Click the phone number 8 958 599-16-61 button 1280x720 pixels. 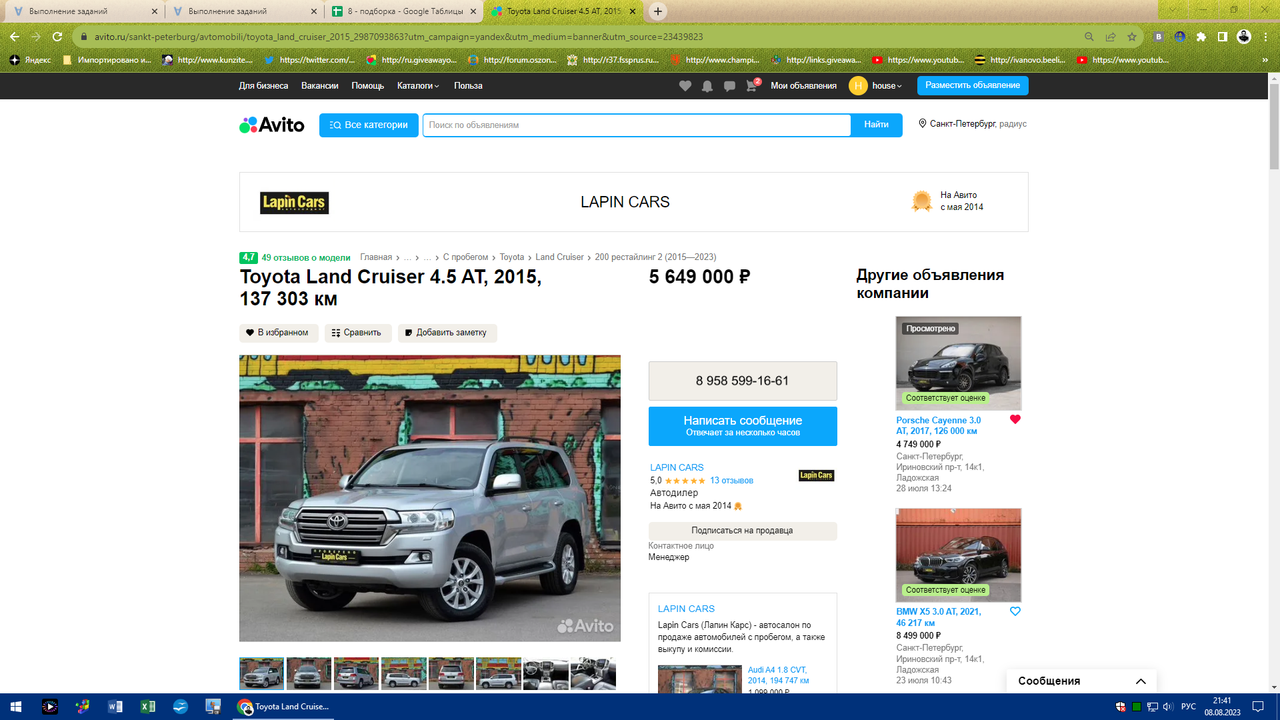(743, 381)
